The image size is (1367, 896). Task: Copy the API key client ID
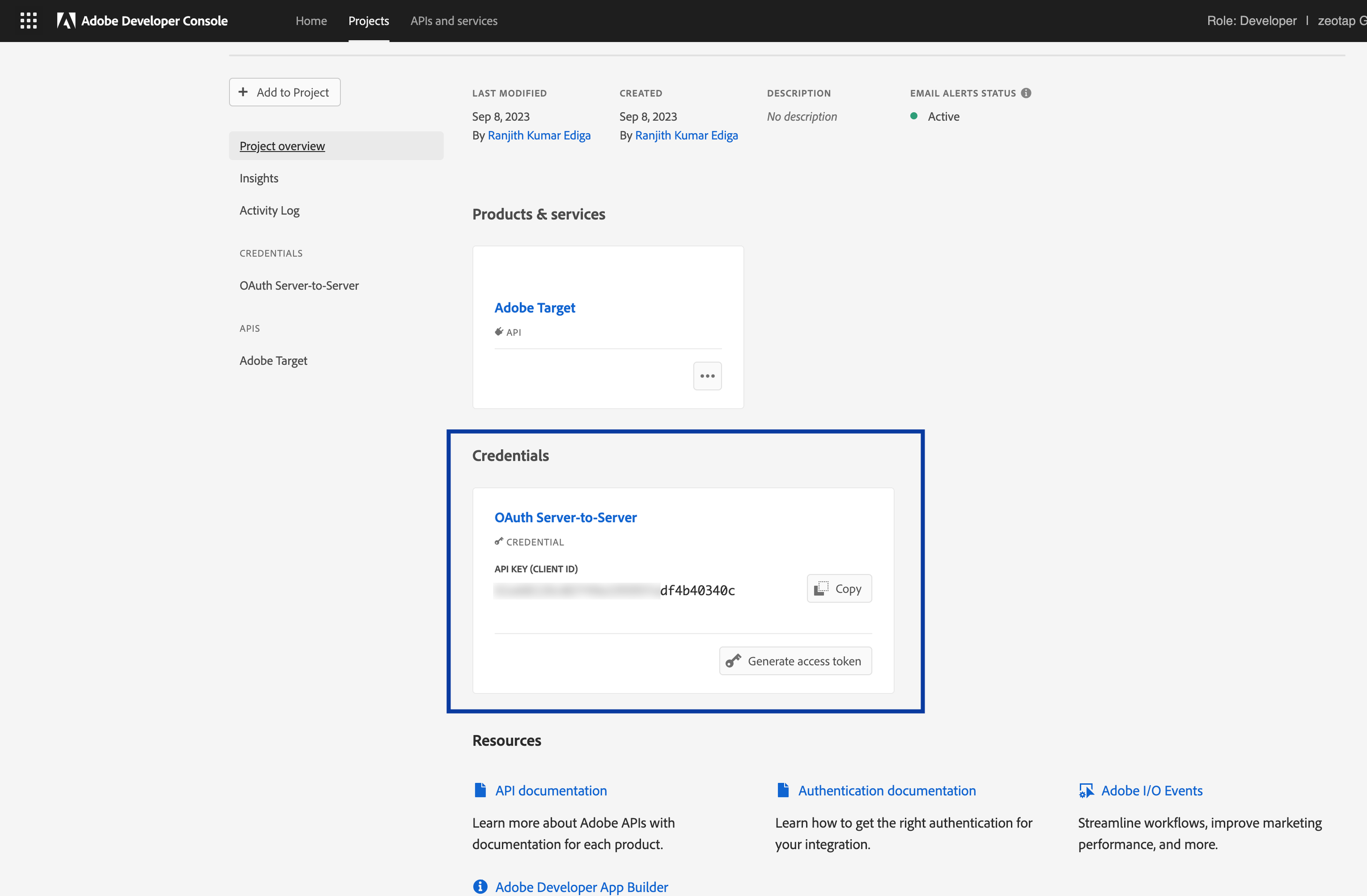tap(838, 588)
